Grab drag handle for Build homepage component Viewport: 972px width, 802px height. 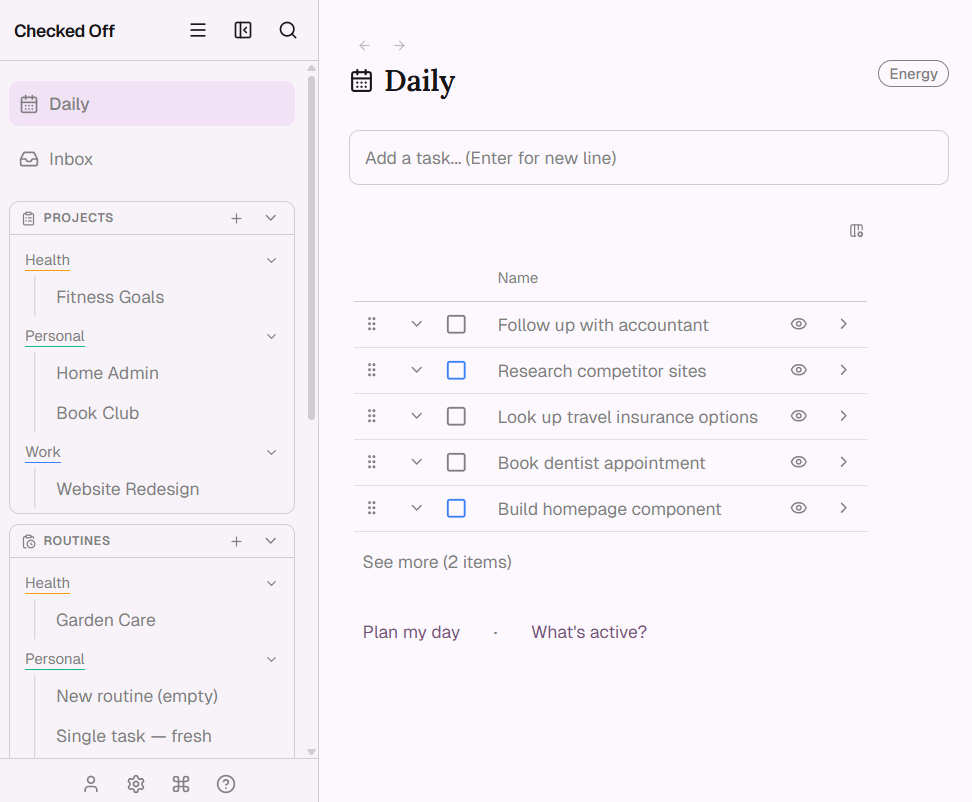coord(371,508)
